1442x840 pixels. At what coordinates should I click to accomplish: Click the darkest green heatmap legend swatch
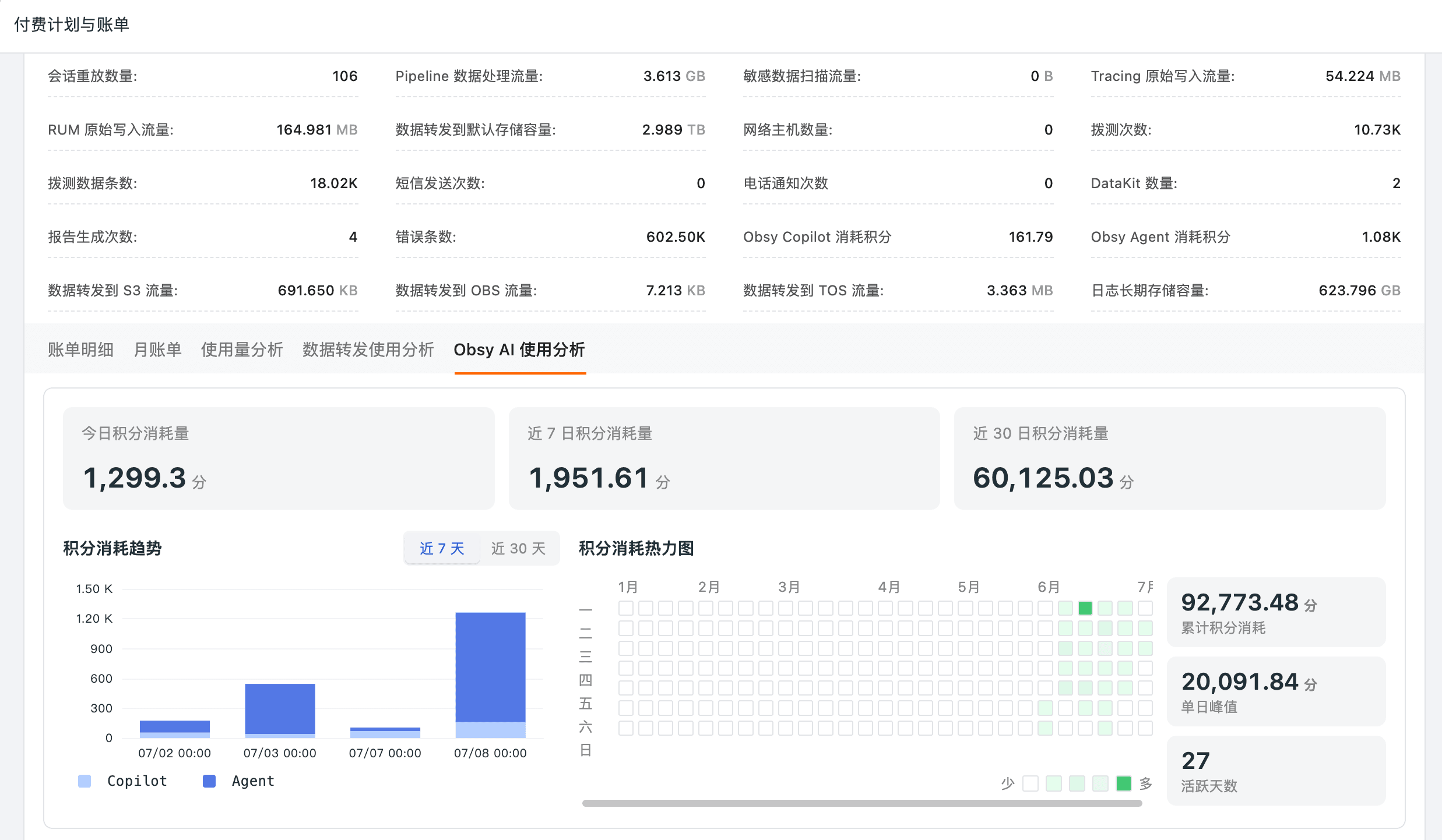click(x=1123, y=783)
